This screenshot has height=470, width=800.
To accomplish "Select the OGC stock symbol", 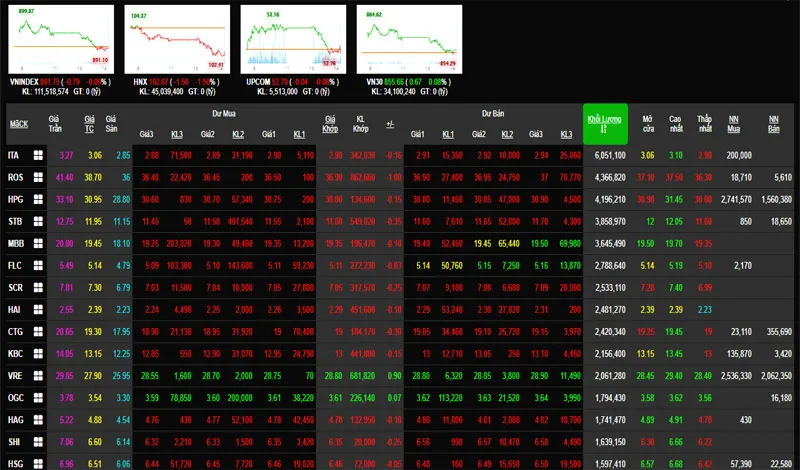I will (x=16, y=398).
